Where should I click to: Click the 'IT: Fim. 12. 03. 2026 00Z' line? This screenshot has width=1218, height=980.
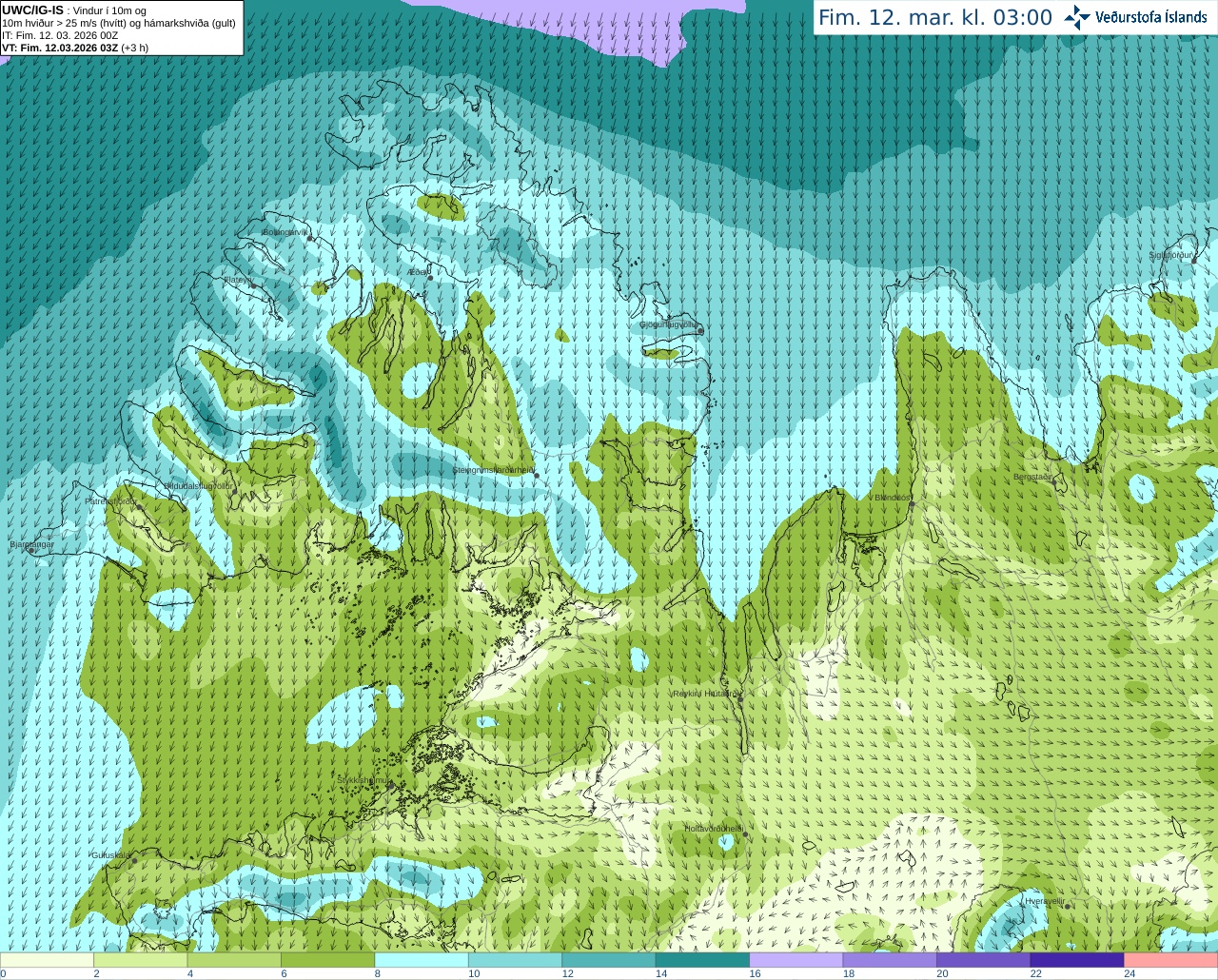tap(60, 35)
